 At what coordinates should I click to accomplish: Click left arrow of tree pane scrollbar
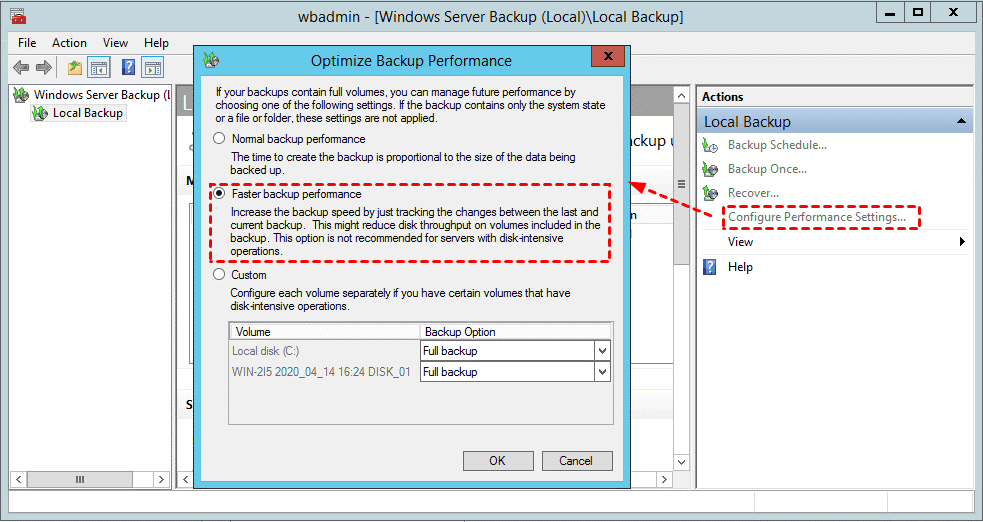(19, 479)
